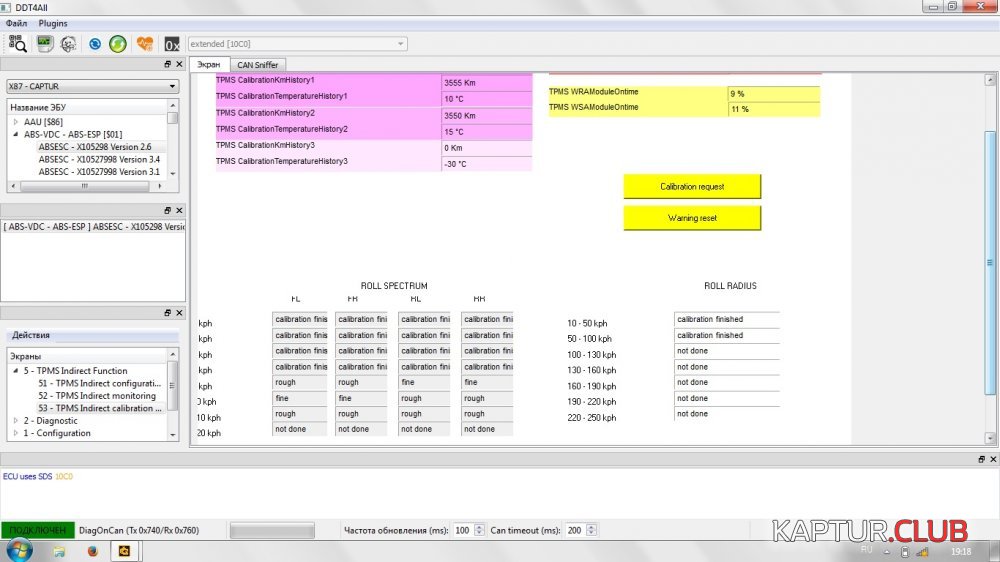Expand the 1 - Configuration node
1000x562 pixels.
click(16, 433)
